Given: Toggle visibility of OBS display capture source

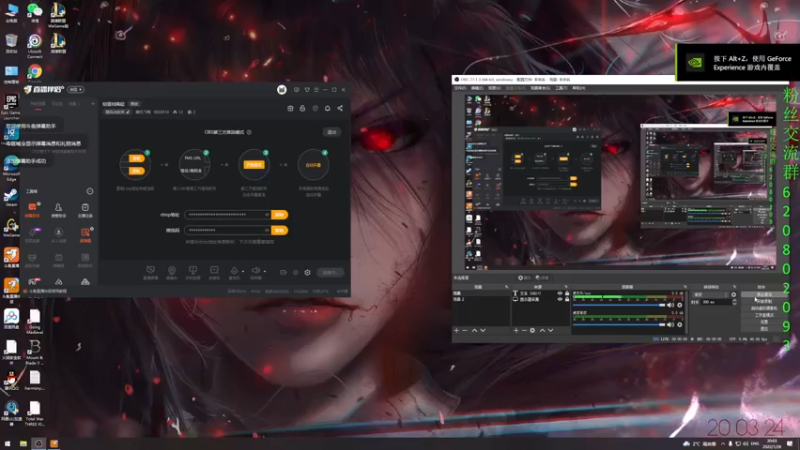Looking at the screenshot, I should (560, 299).
